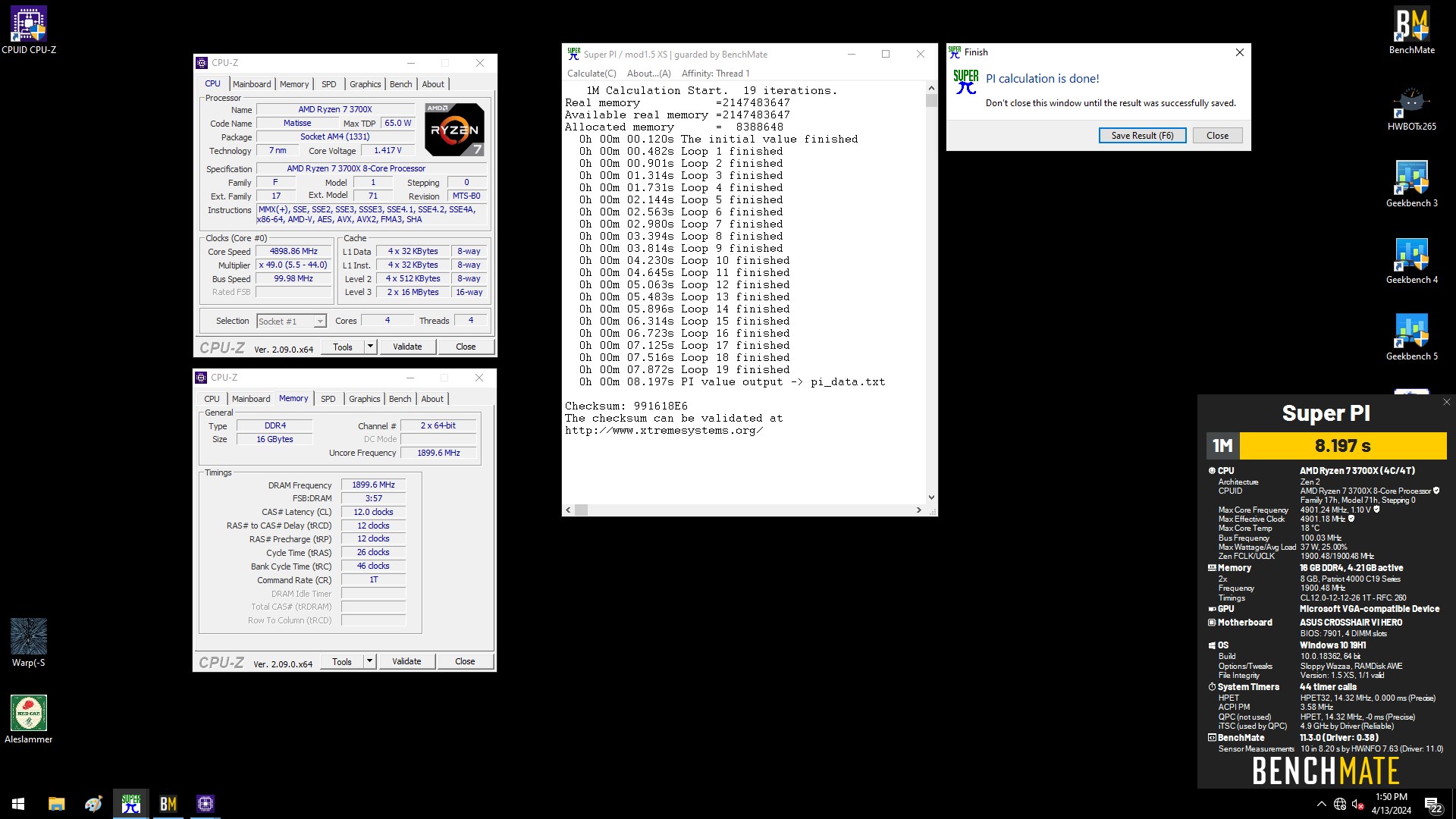Image resolution: width=1456 pixels, height=819 pixels.
Task: Minimize the Super PI window
Action: (x=851, y=54)
